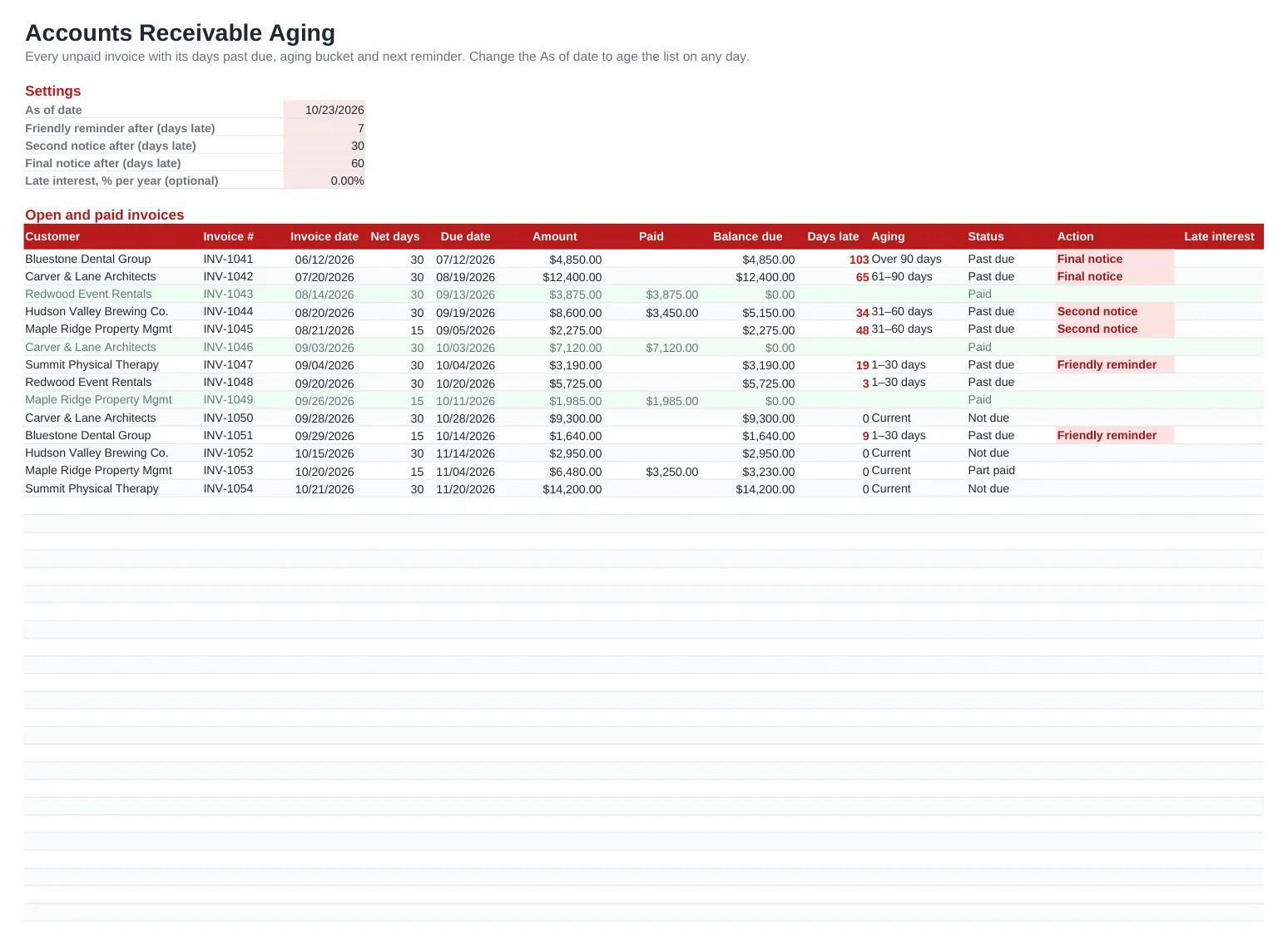Click the Days late column header
Screen dimensions: 1288x945
point(833,236)
